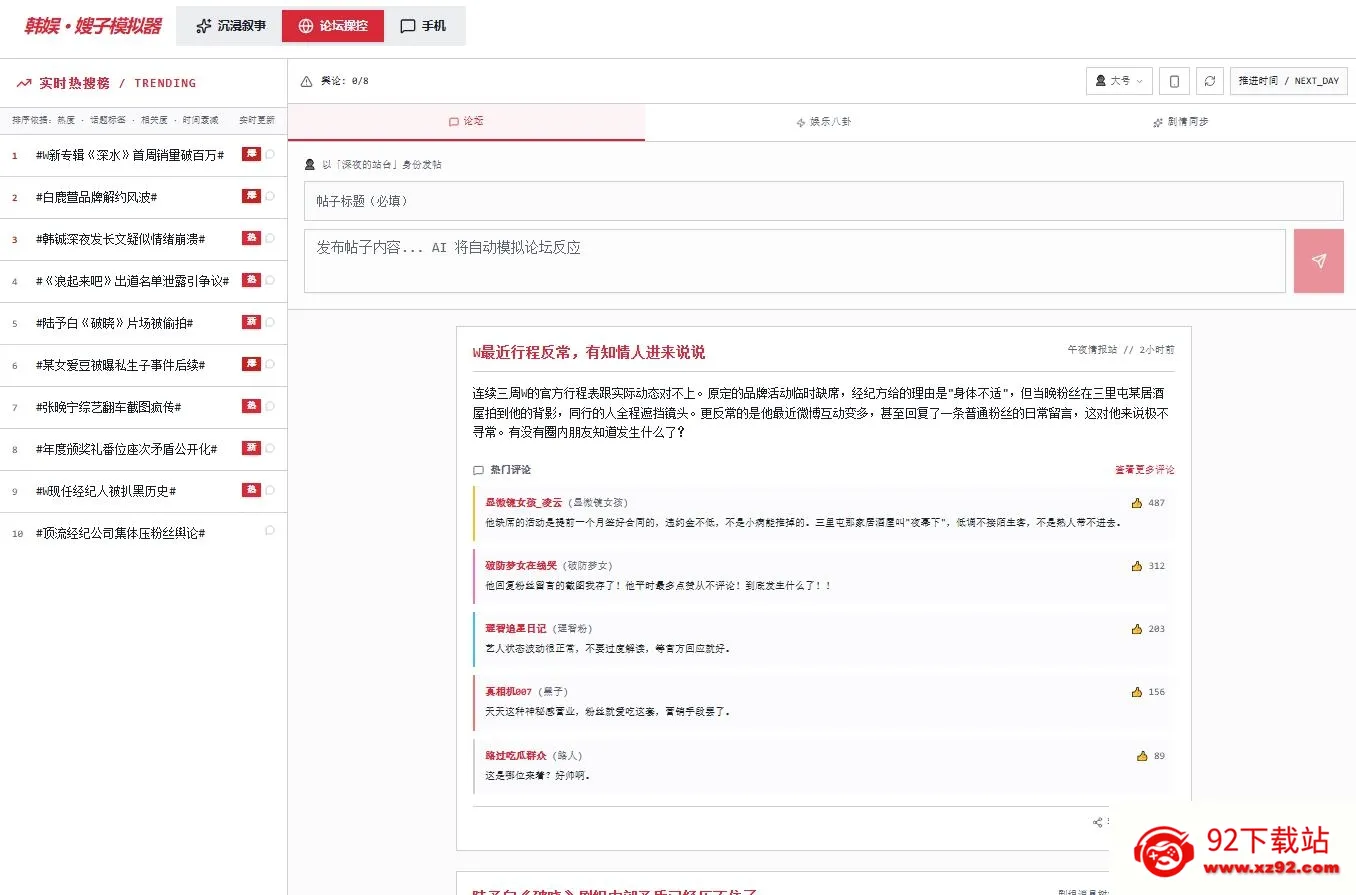This screenshot has width=1356, height=895.
Task: Click comment bubble on #某女爱豆被曝私生子 row
Action: (270, 364)
